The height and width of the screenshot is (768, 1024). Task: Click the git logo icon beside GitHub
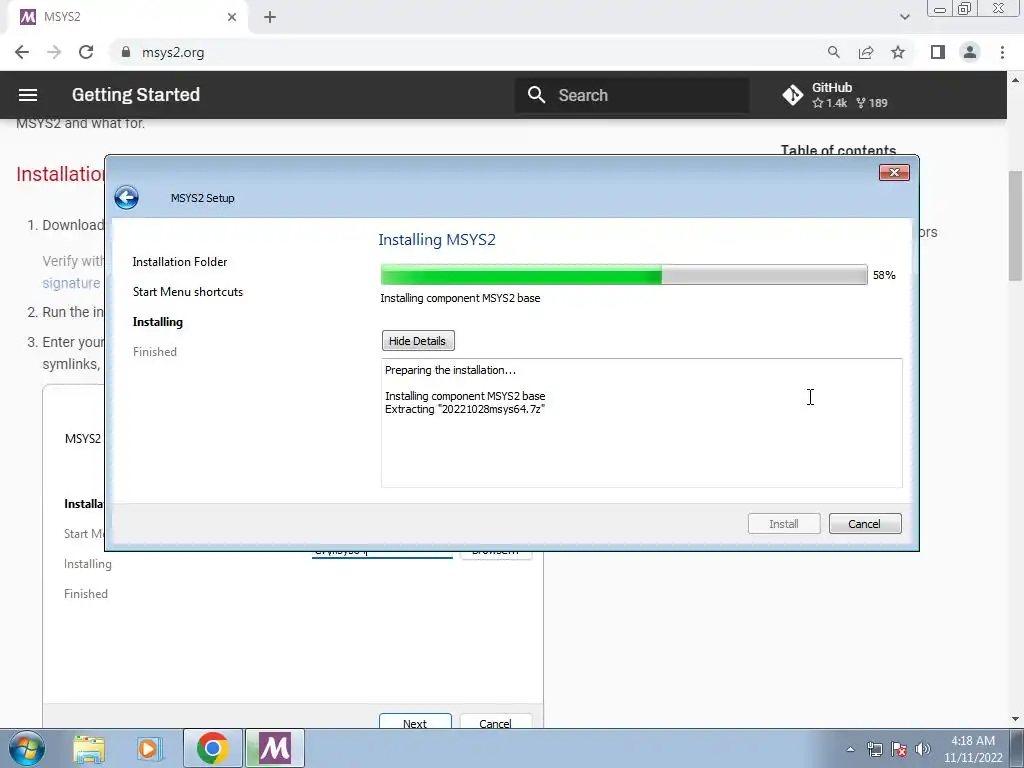coord(793,95)
